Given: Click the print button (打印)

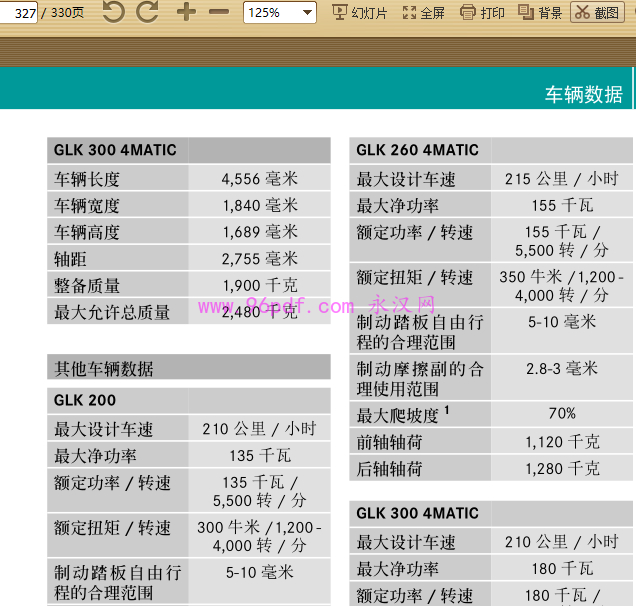Looking at the screenshot, I should (x=482, y=13).
